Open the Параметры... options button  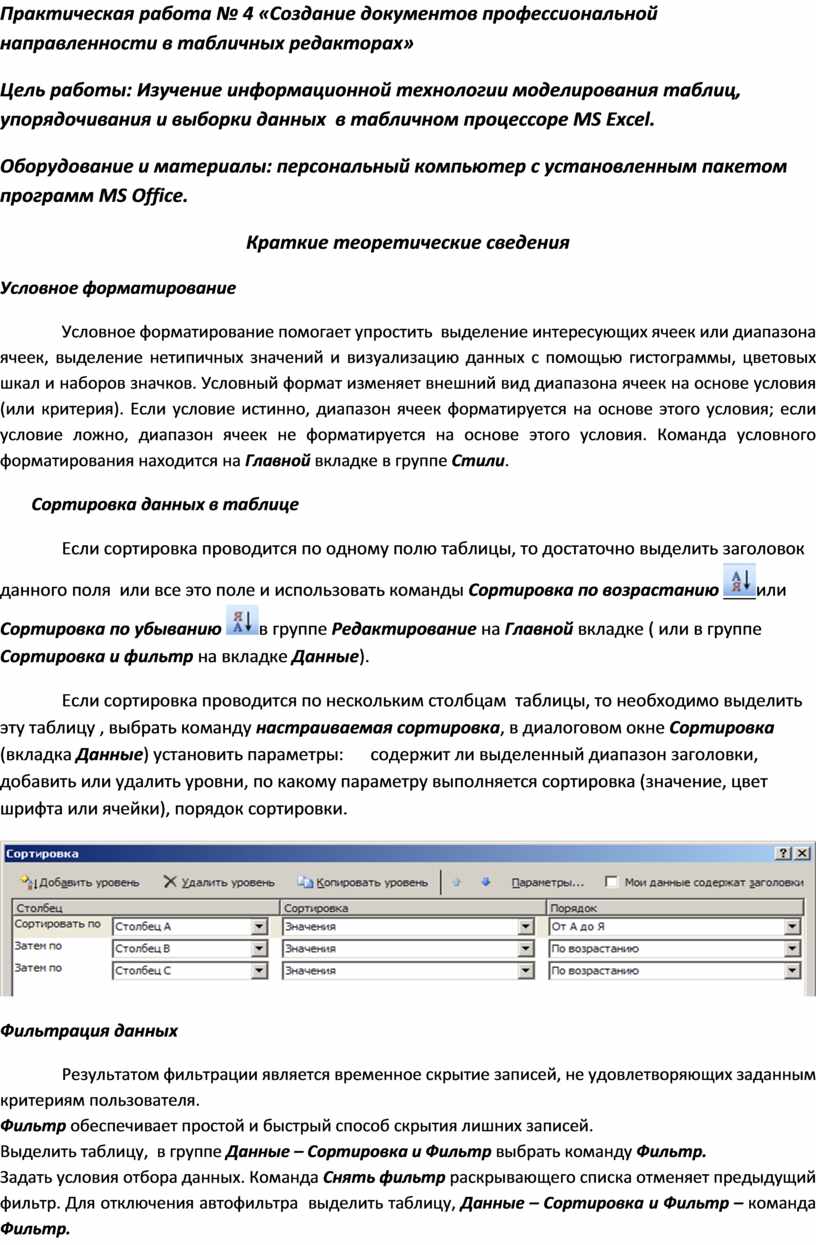tap(548, 883)
